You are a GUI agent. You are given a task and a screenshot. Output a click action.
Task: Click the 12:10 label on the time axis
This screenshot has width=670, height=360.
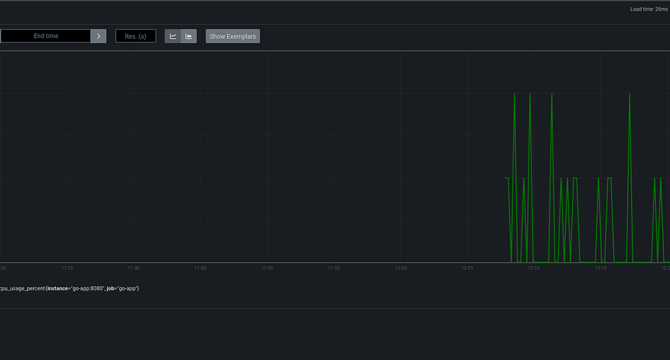[x=534, y=268]
